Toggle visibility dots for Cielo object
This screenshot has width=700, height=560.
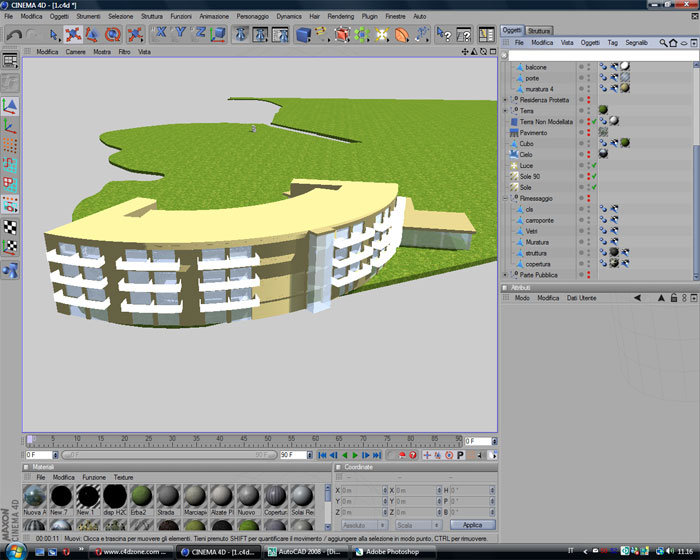588,155
